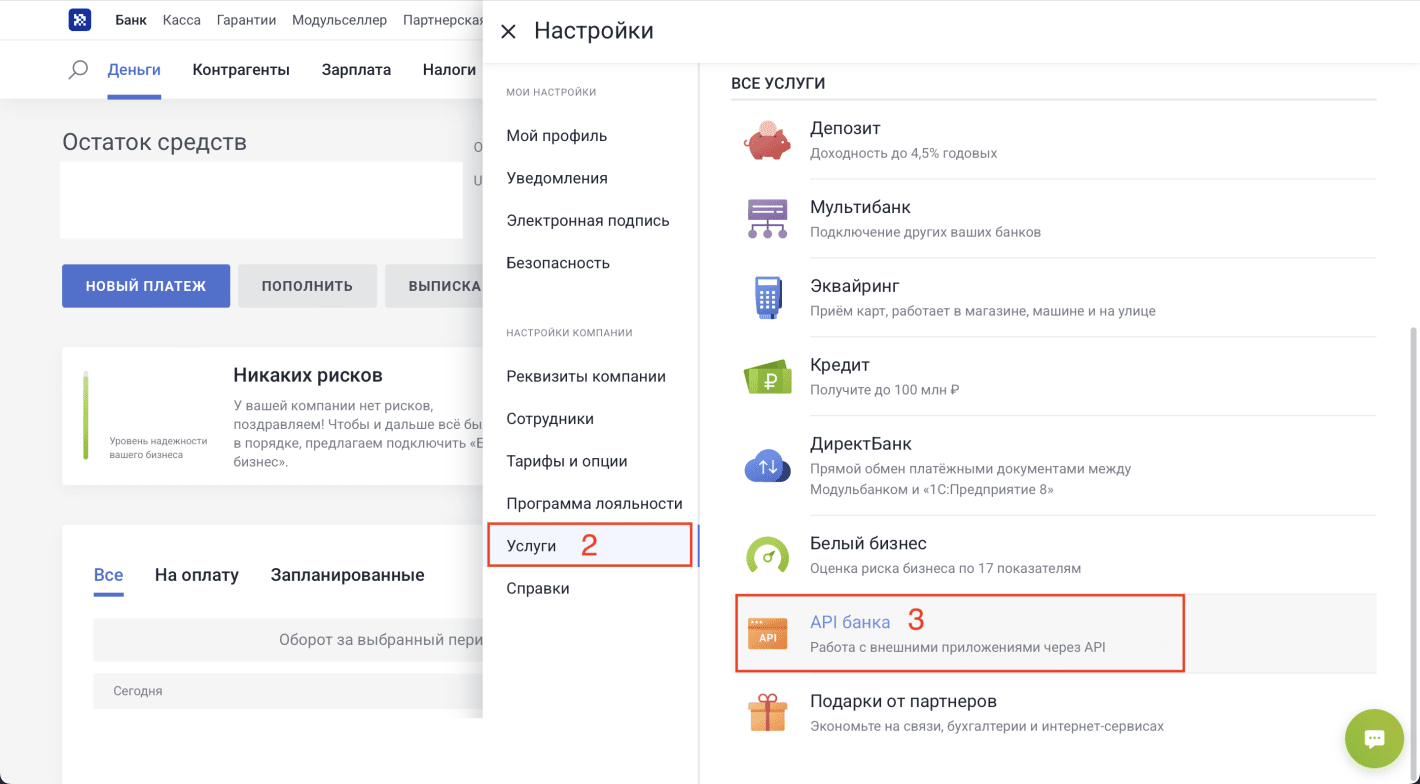Select the Белый бизнес gauge icon
1420x784 pixels.
click(x=767, y=554)
